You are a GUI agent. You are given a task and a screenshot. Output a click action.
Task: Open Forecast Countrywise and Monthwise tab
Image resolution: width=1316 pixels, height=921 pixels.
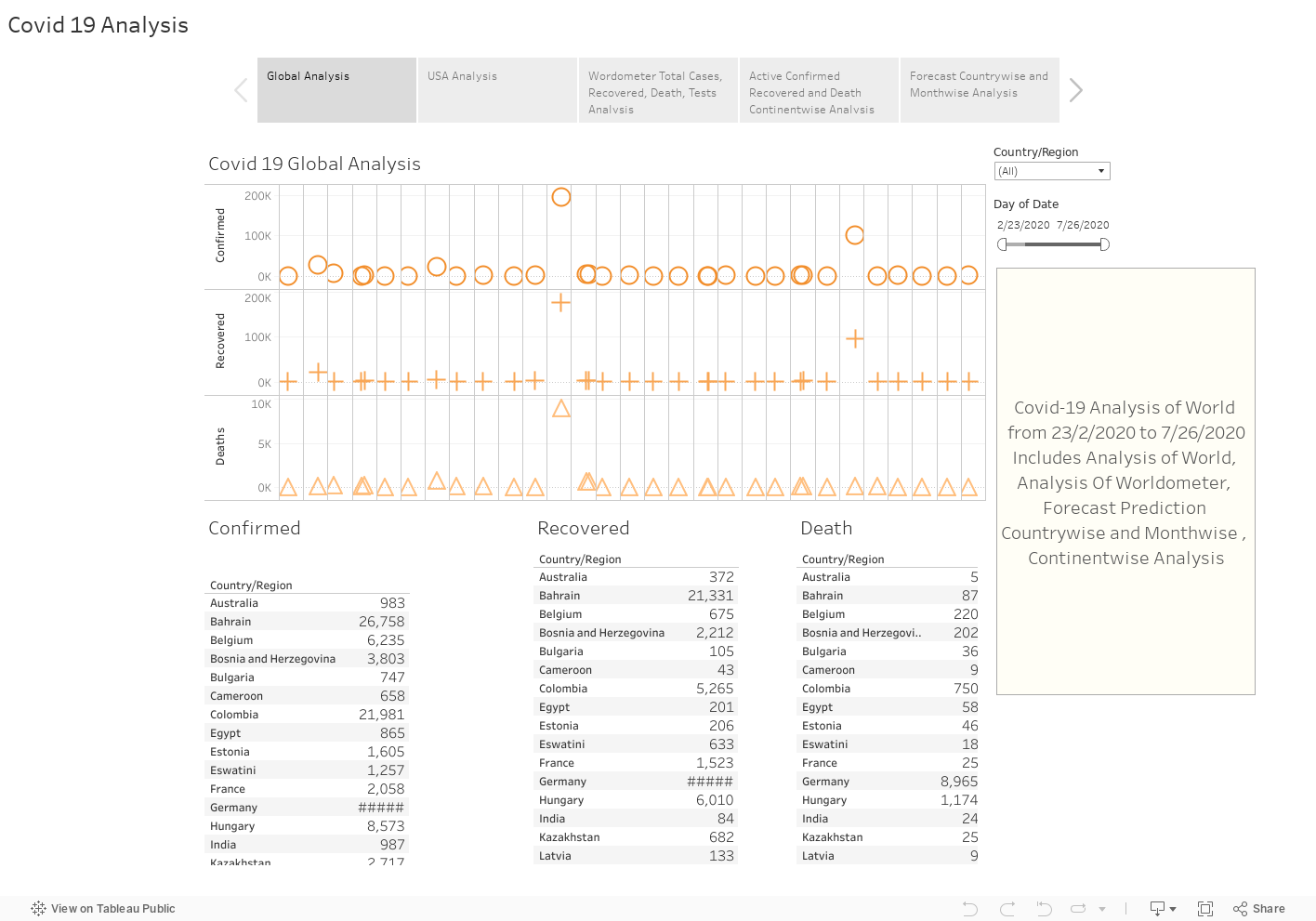tap(980, 90)
